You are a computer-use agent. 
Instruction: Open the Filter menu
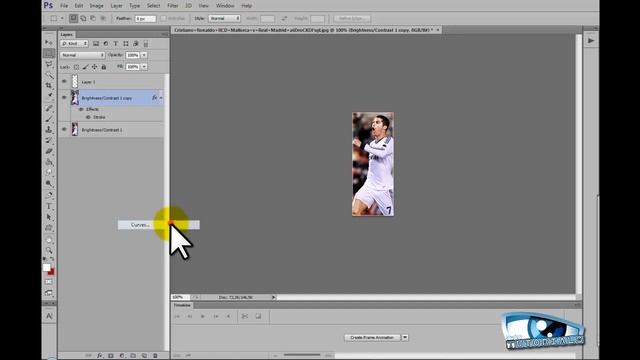pos(173,6)
